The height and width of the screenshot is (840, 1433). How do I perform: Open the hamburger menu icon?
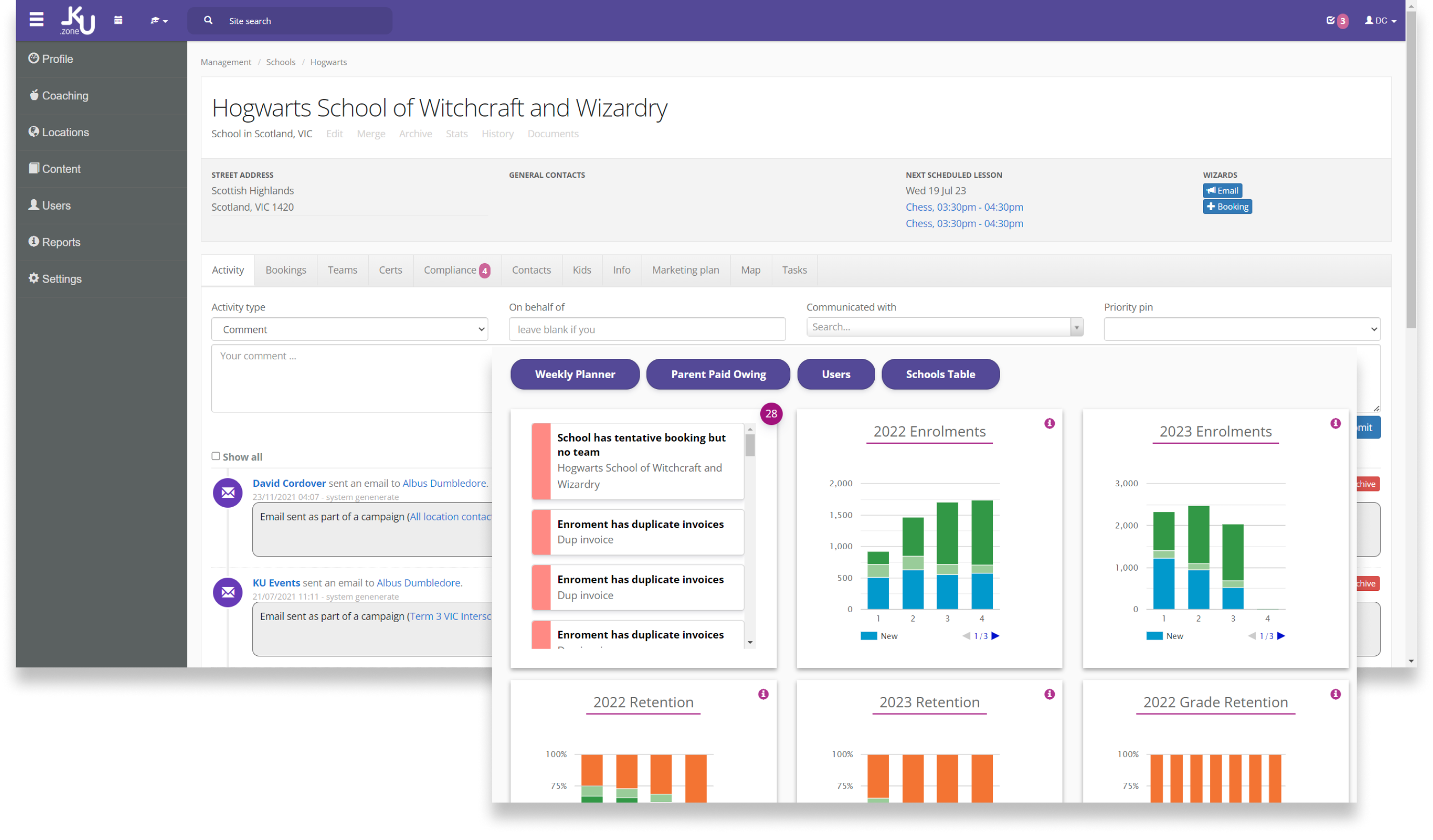tap(36, 20)
